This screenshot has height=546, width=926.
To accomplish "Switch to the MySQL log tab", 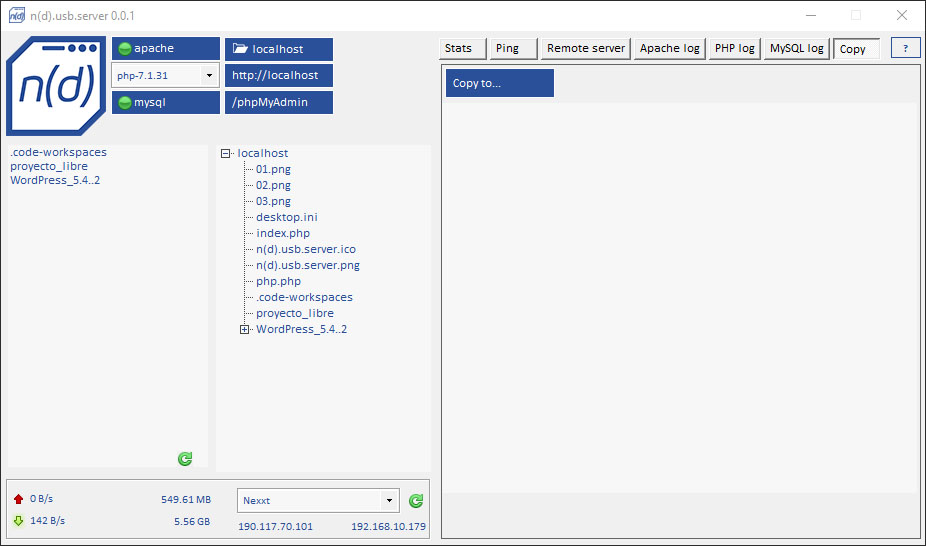I will (x=797, y=48).
